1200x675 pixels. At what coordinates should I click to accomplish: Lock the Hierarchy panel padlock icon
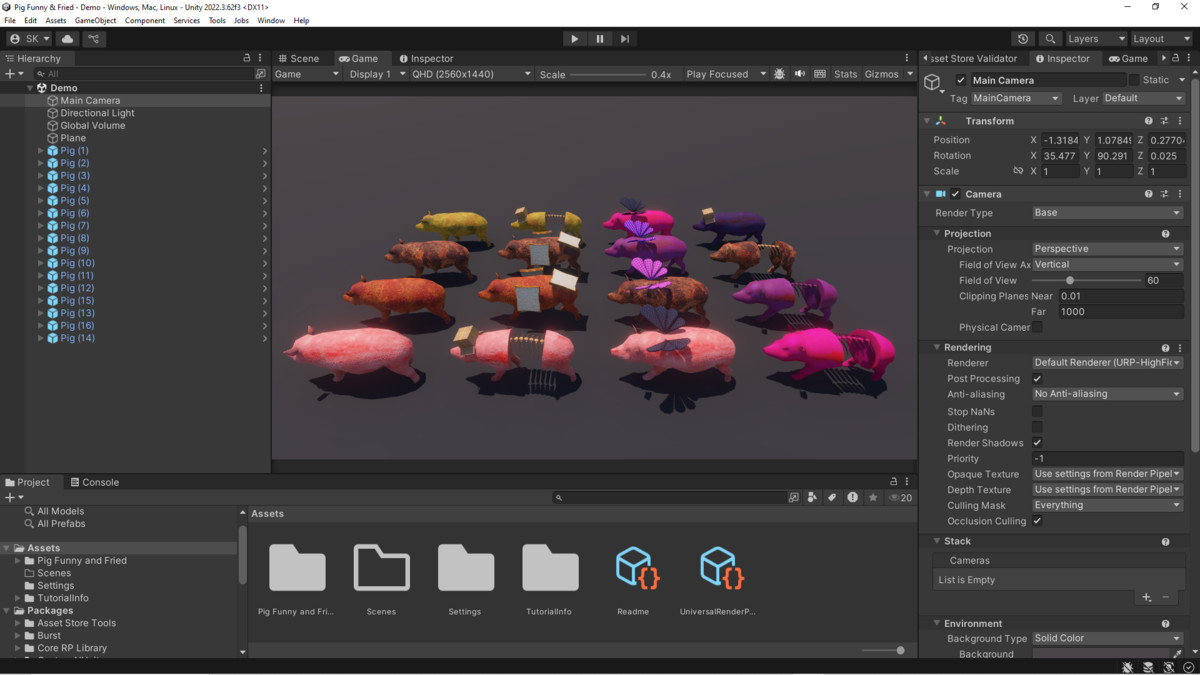[x=247, y=58]
